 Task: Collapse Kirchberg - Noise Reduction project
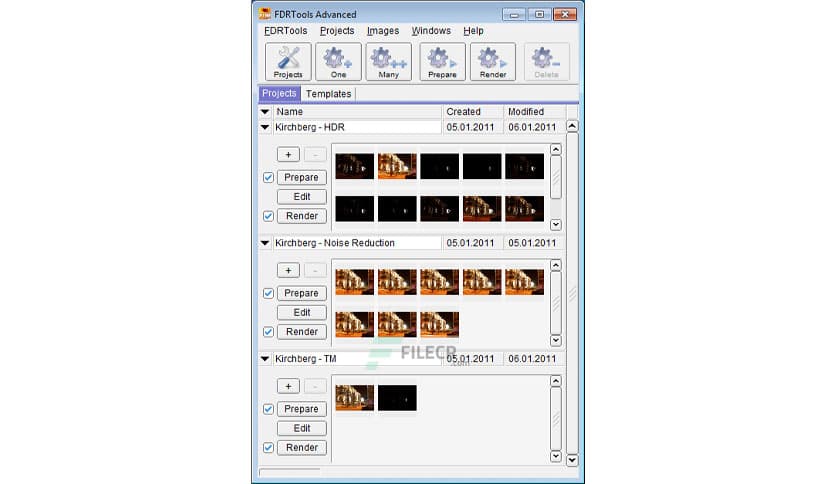(265, 243)
